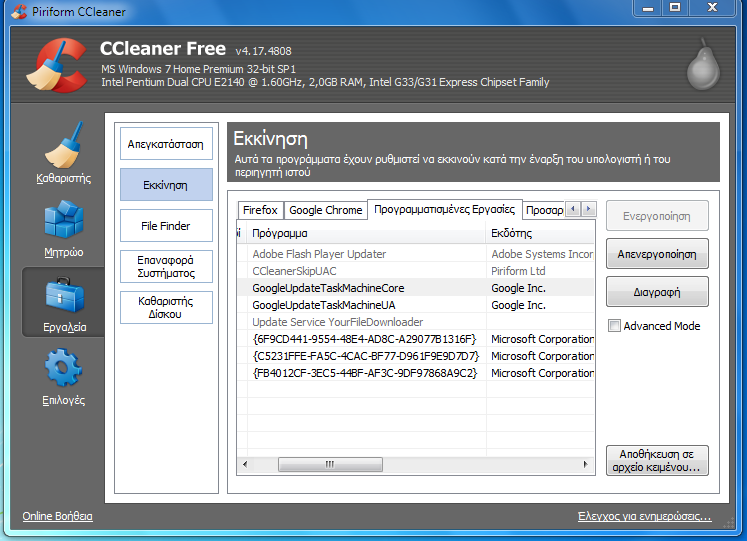Select the Εκκίνηση startup tool
Image resolution: width=747 pixels, height=541 pixels.
pyautogui.click(x=166, y=185)
